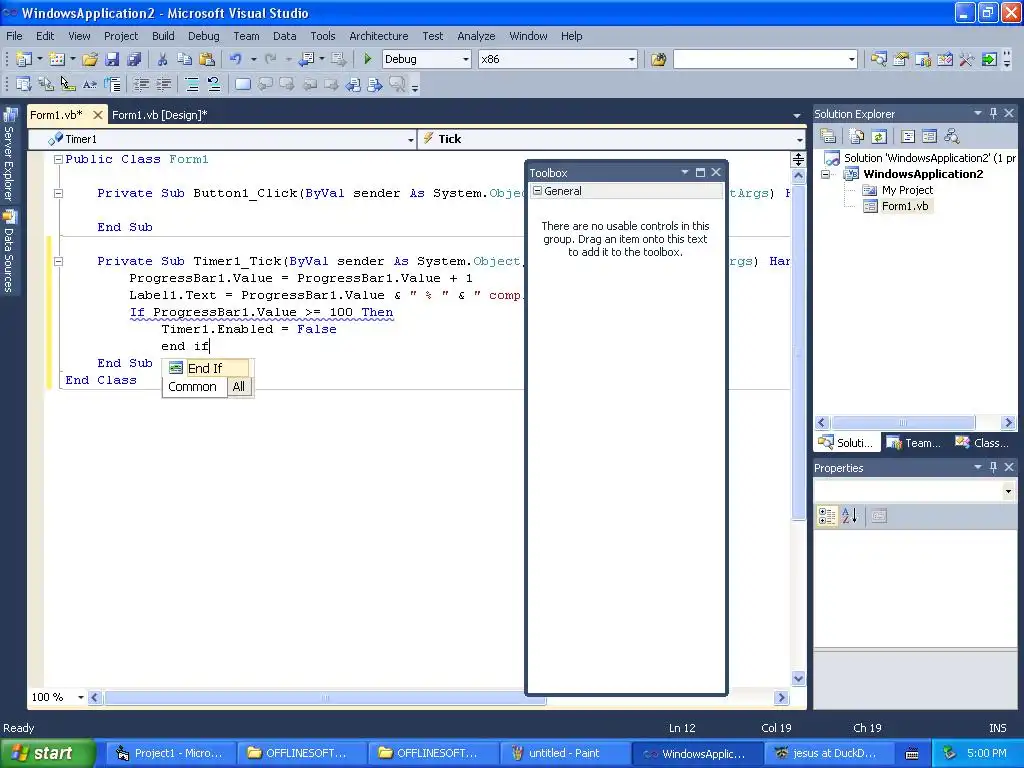Open the Build menu
Image resolution: width=1024 pixels, height=768 pixels.
coord(163,36)
